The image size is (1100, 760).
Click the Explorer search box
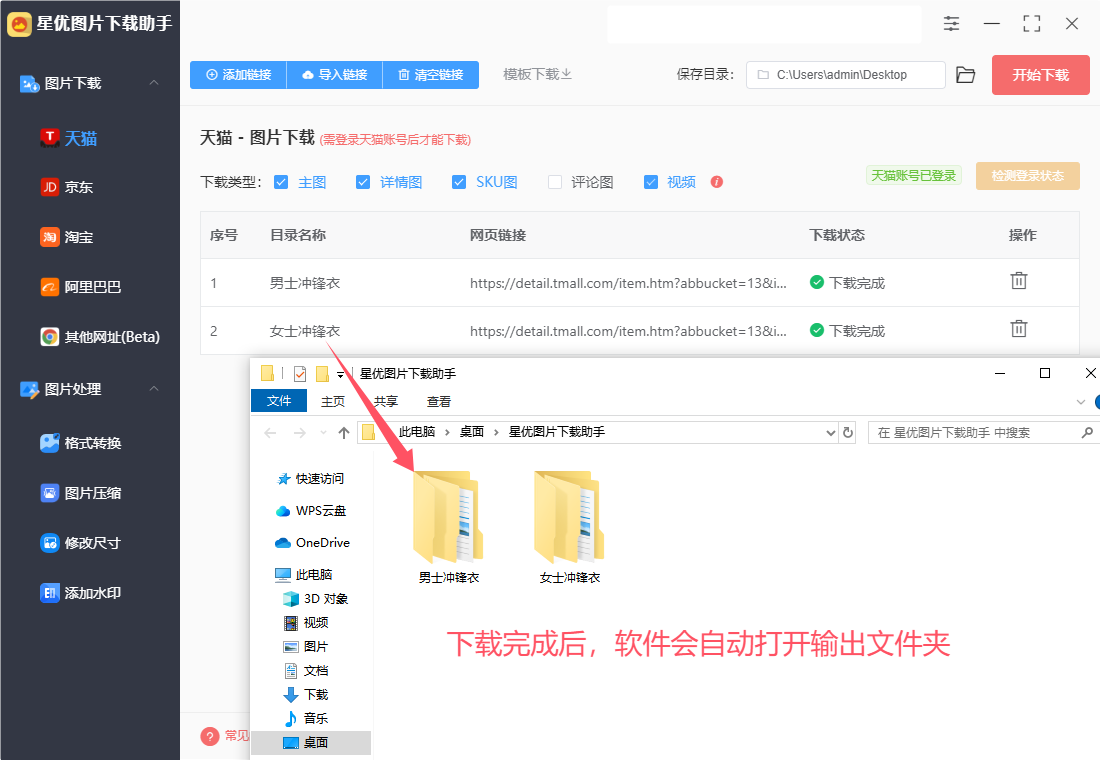(x=982, y=432)
